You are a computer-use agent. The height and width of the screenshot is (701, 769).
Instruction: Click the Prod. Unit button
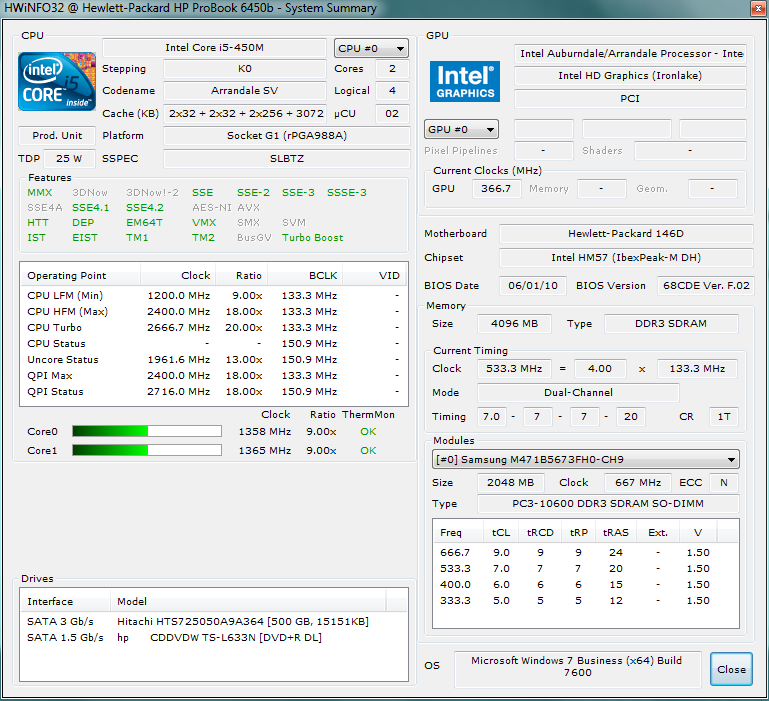(57, 135)
